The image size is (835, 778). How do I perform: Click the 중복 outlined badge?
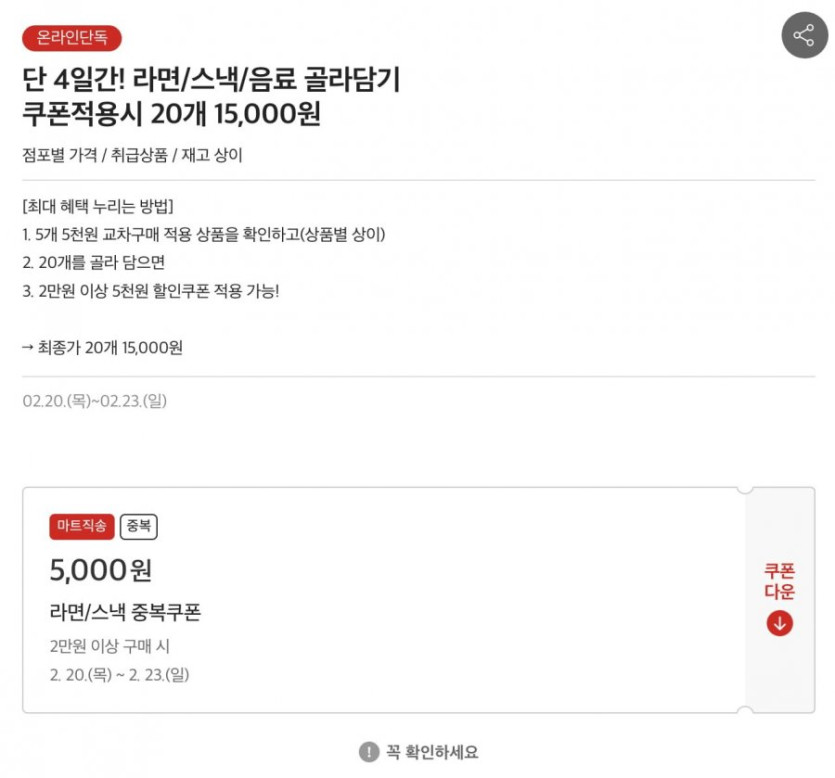point(139,526)
